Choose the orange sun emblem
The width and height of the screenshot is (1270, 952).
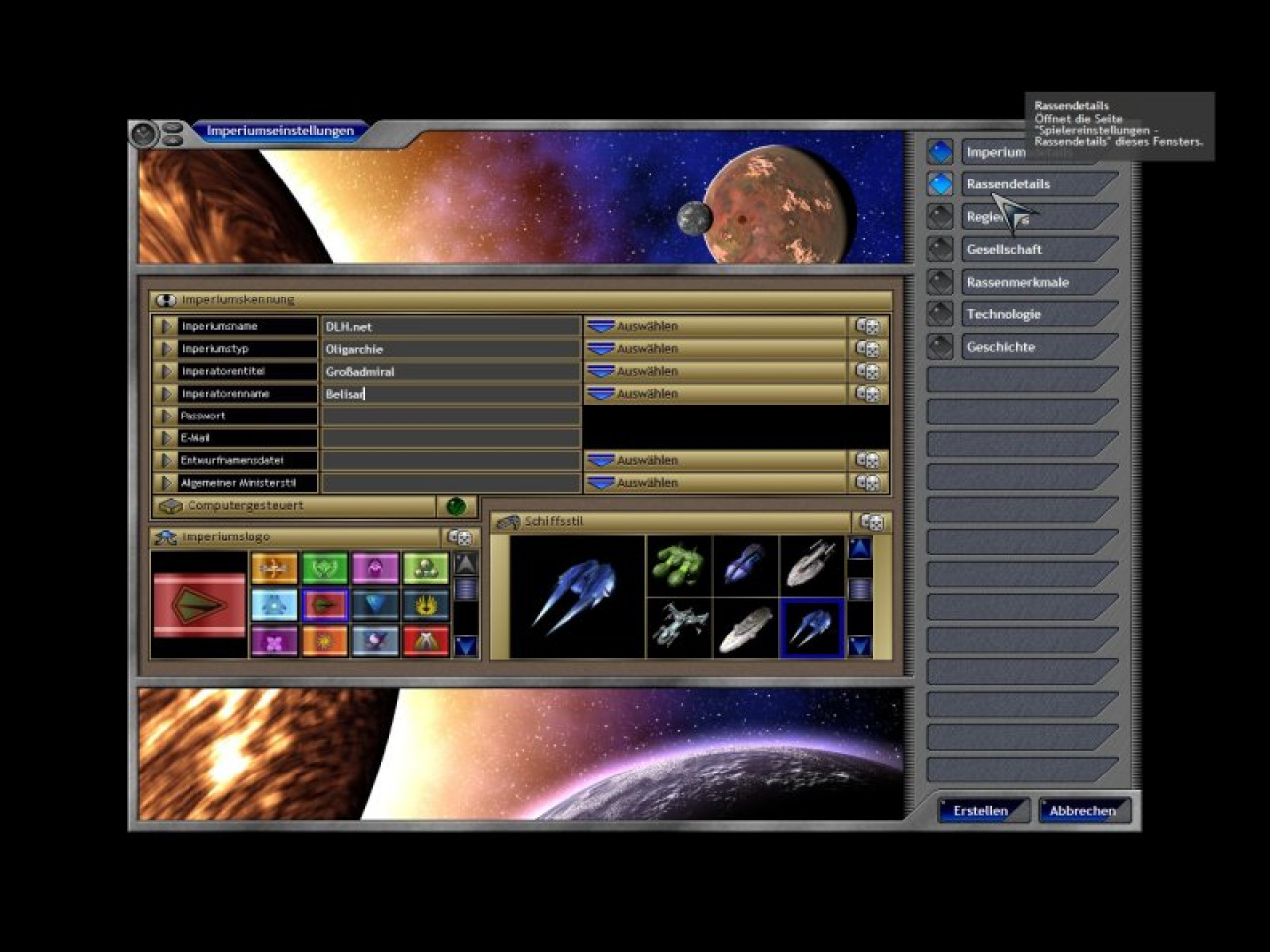tap(324, 641)
